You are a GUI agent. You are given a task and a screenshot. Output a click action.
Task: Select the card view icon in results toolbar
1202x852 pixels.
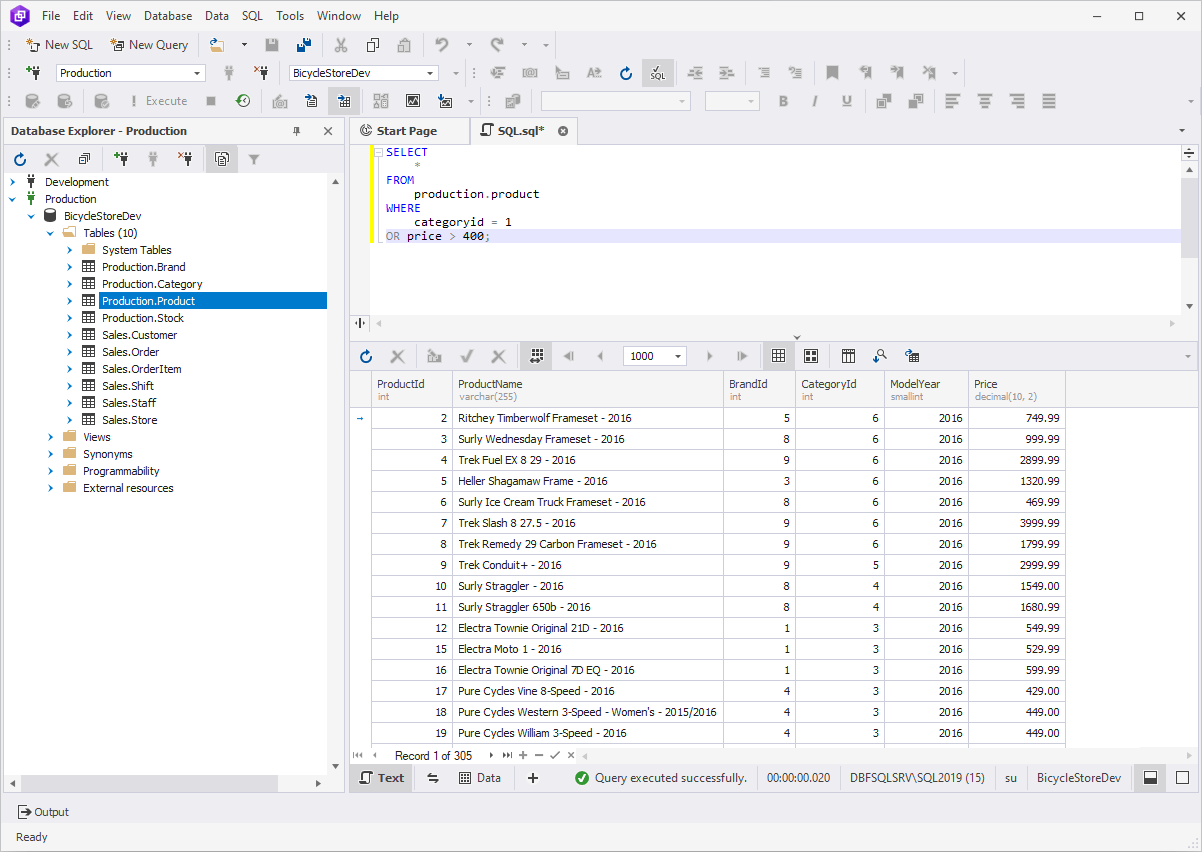[813, 356]
